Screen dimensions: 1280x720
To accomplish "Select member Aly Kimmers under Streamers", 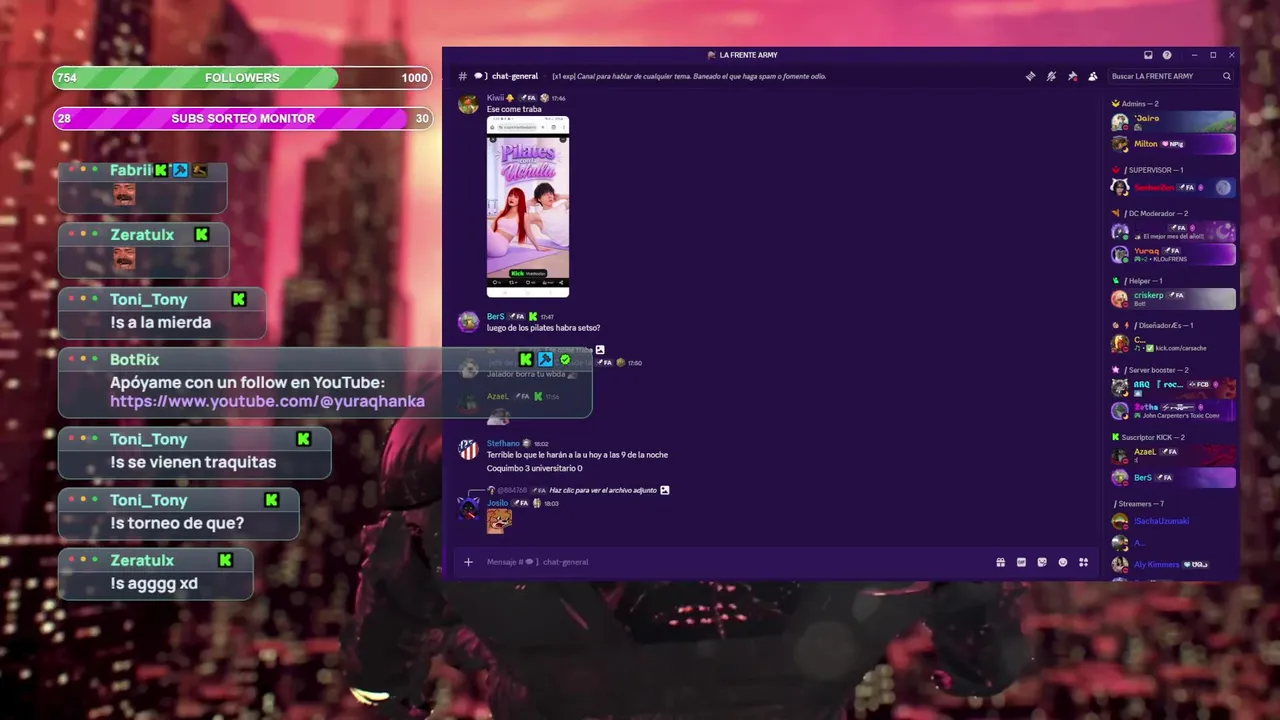I will click(x=1173, y=565).
